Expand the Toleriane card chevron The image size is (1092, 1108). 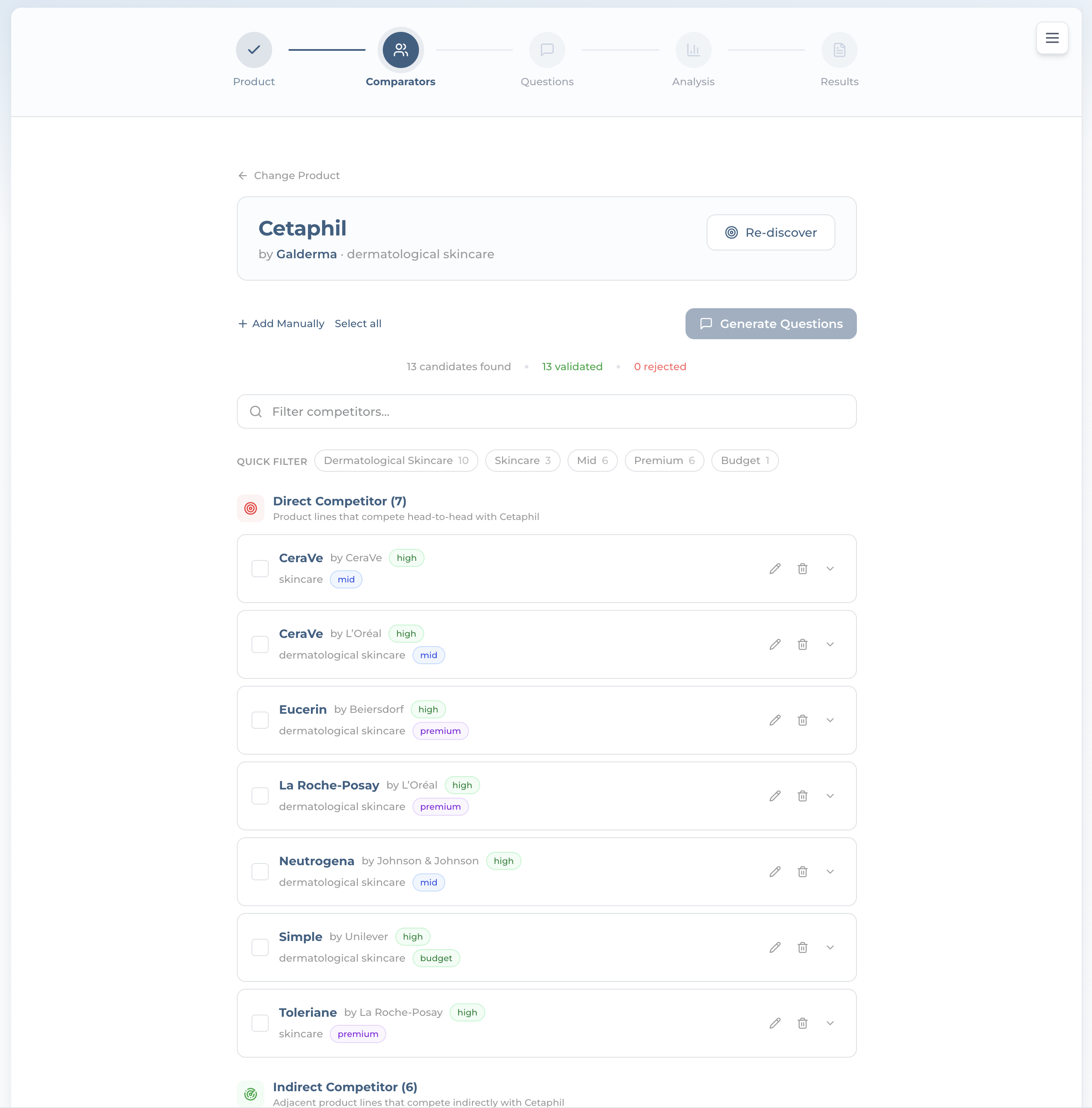[830, 1023]
